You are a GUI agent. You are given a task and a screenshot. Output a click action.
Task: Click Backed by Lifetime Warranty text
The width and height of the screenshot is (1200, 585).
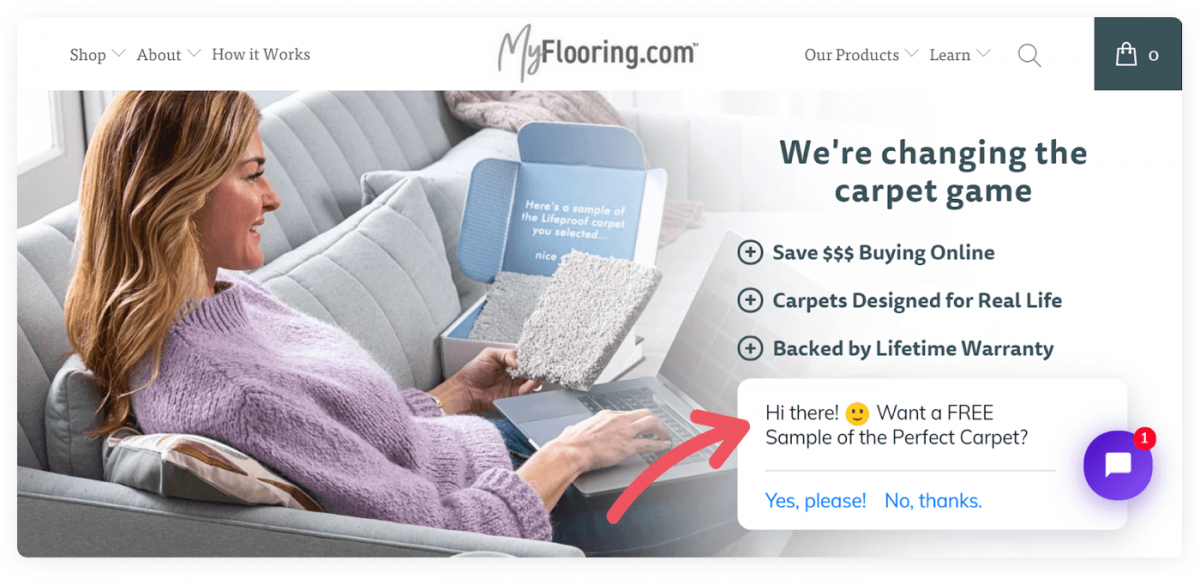pos(913,349)
